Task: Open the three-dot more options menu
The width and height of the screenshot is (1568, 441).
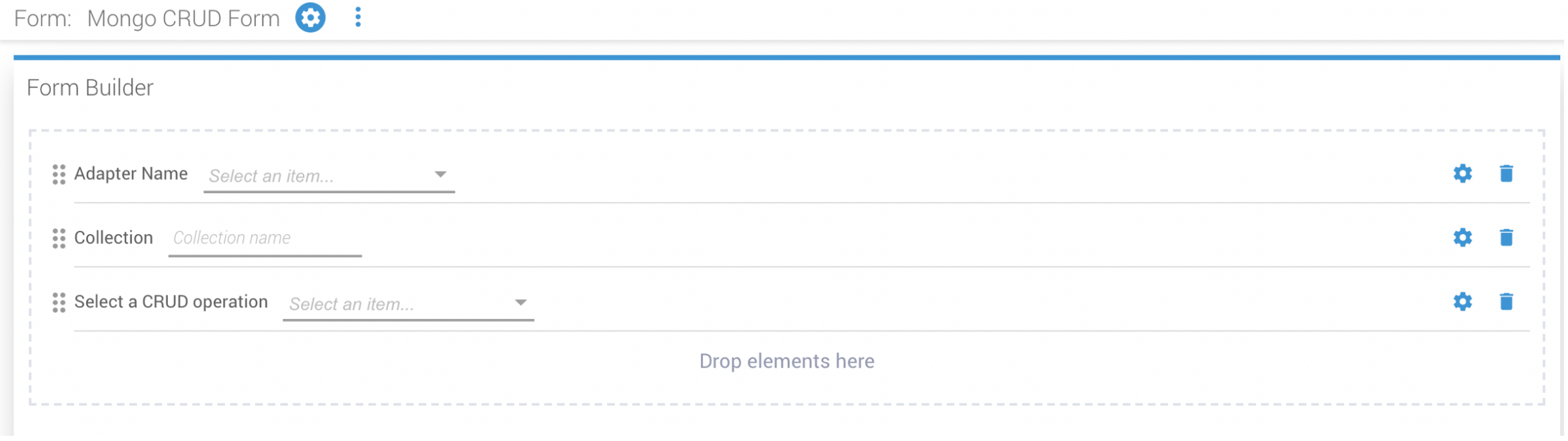Action: click(x=358, y=18)
